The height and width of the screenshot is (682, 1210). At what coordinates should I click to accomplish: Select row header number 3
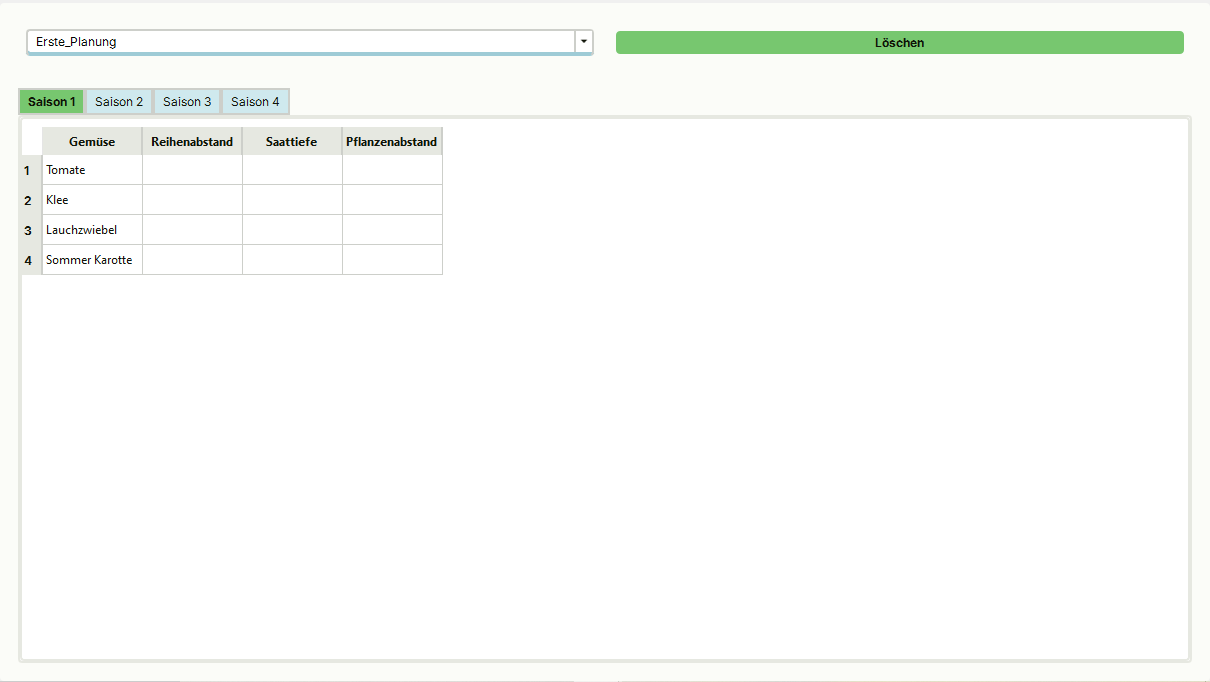pos(31,230)
